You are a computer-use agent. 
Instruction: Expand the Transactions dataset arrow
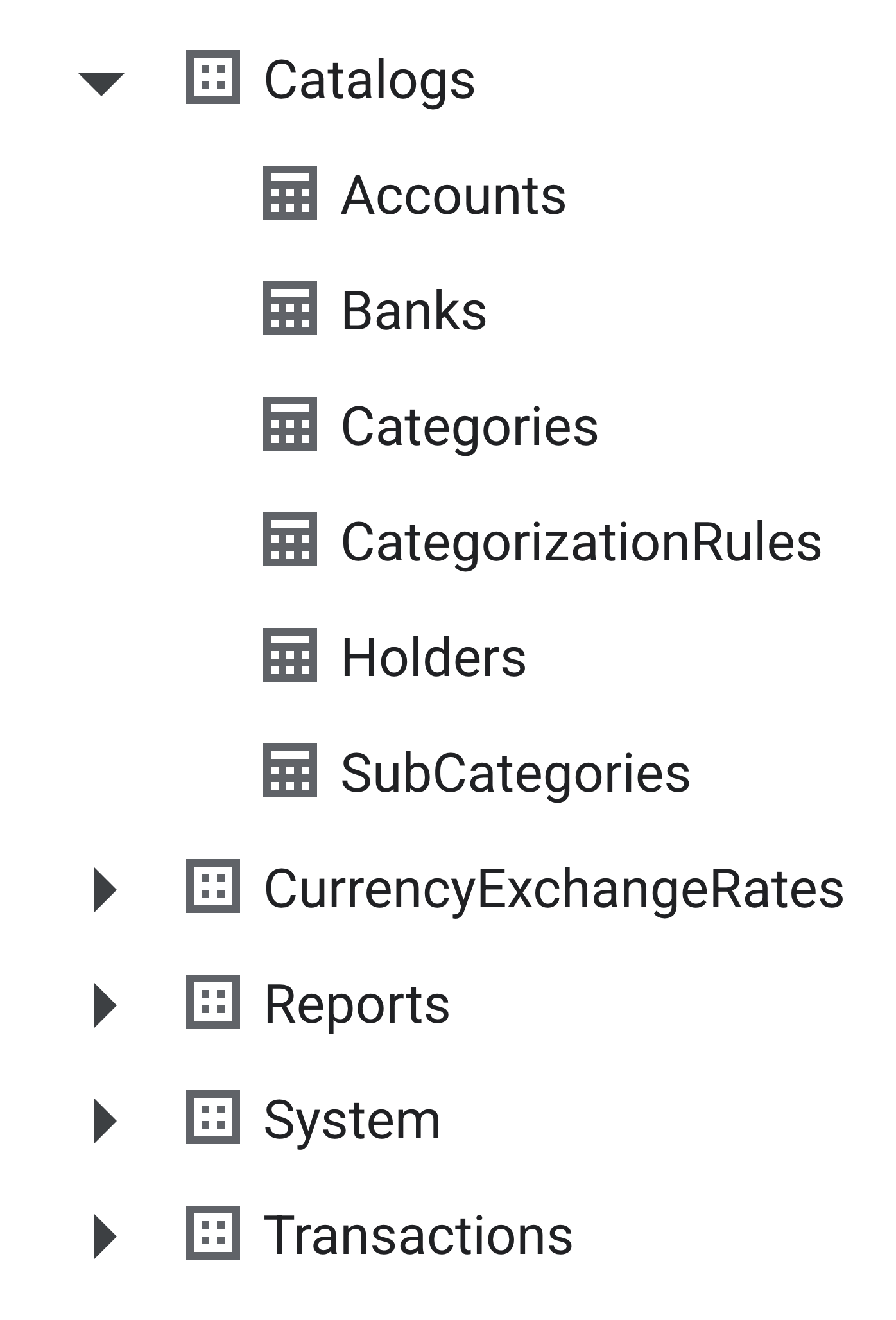[x=105, y=1236]
